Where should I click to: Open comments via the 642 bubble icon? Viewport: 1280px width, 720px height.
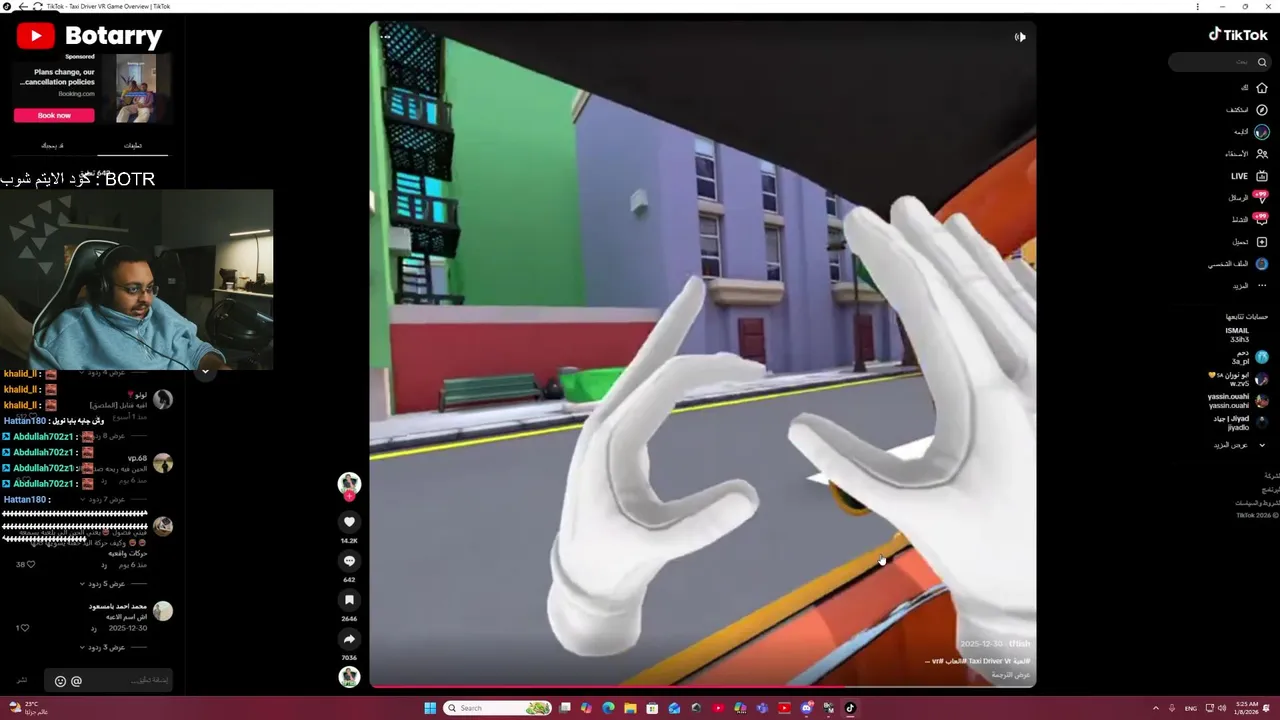tap(349, 561)
